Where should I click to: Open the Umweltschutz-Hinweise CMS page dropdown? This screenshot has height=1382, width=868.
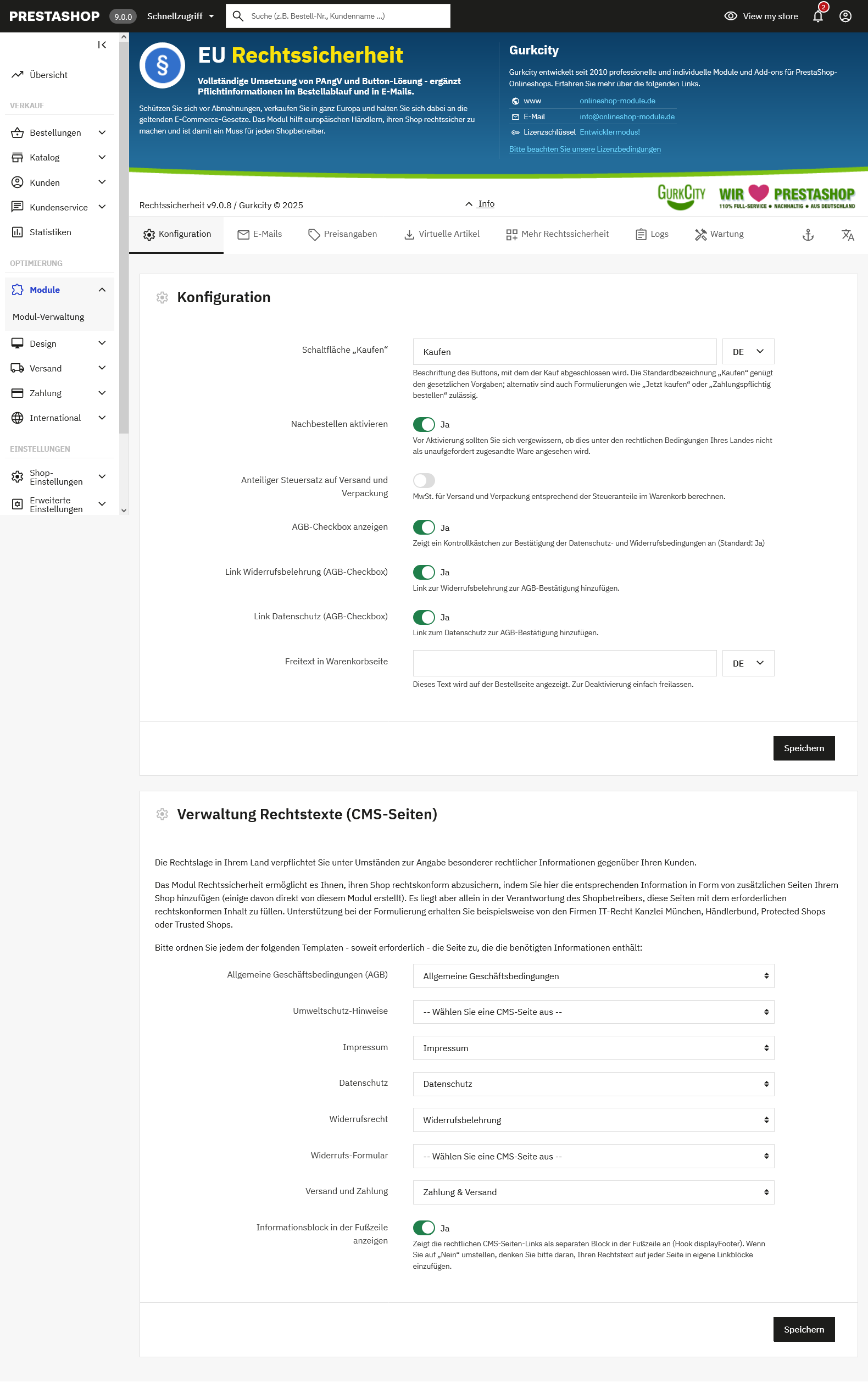(x=593, y=1012)
